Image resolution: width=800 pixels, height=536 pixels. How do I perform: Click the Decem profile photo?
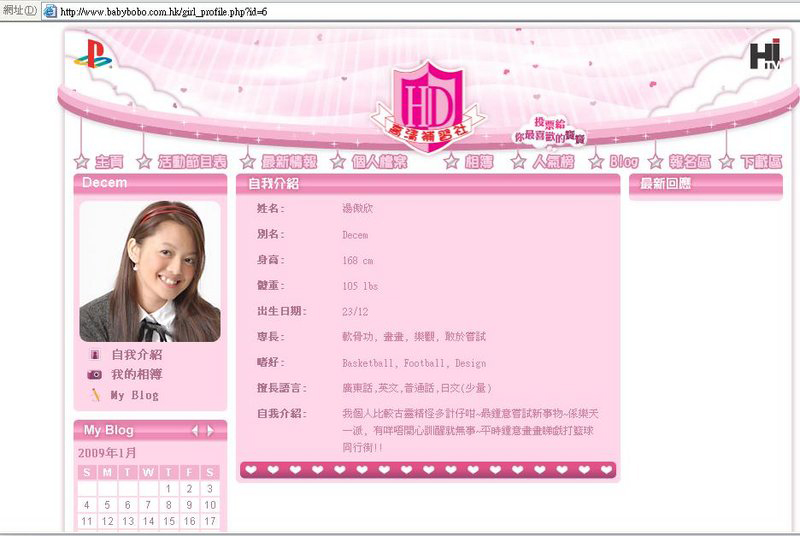pyautogui.click(x=150, y=271)
